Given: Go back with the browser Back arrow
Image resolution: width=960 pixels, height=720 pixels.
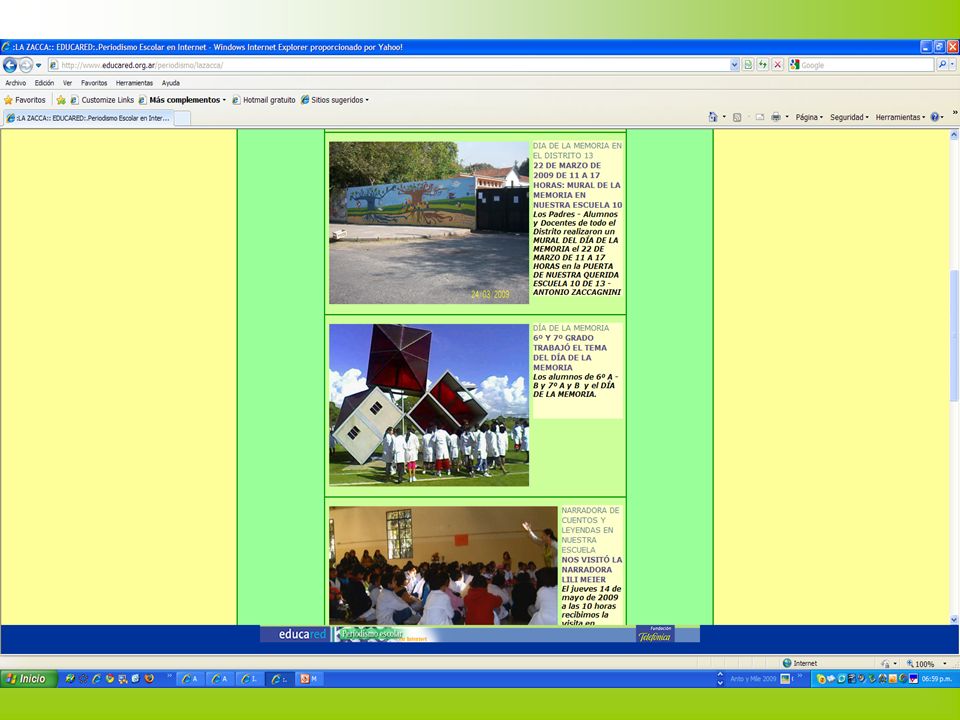Looking at the screenshot, I should 10,65.
